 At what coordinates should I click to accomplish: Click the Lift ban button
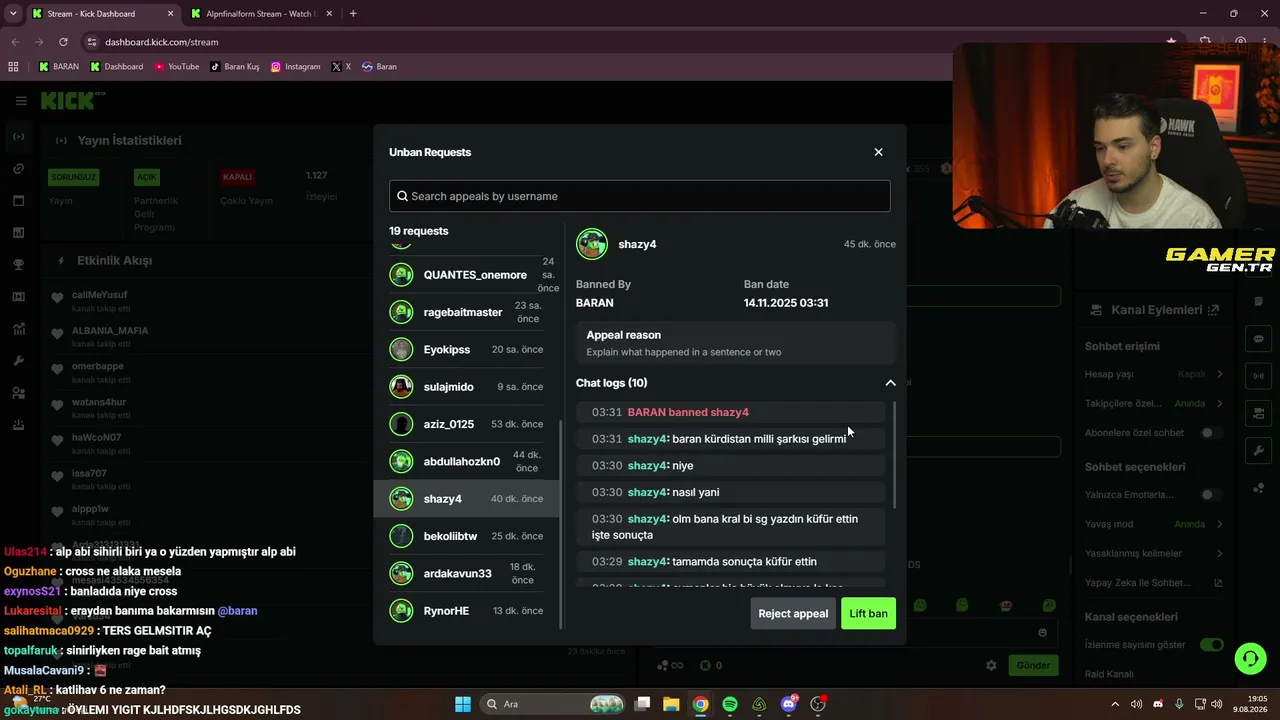[x=868, y=613]
